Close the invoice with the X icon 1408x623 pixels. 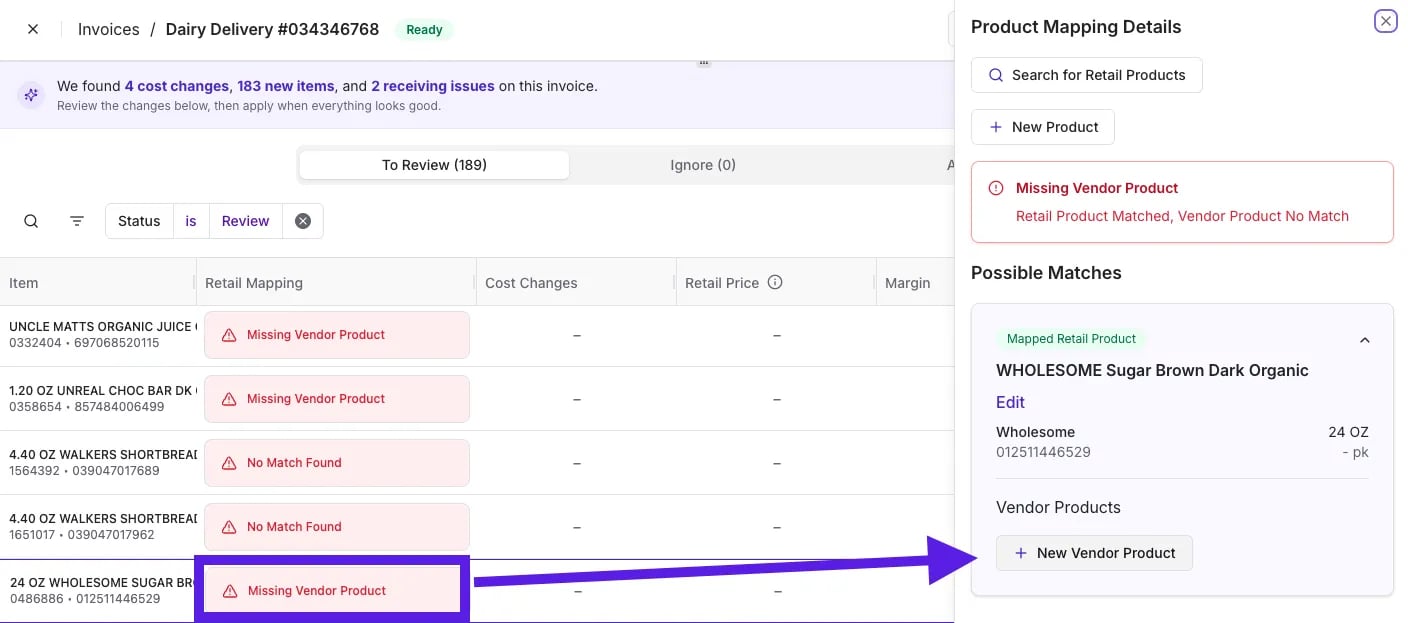tap(33, 29)
